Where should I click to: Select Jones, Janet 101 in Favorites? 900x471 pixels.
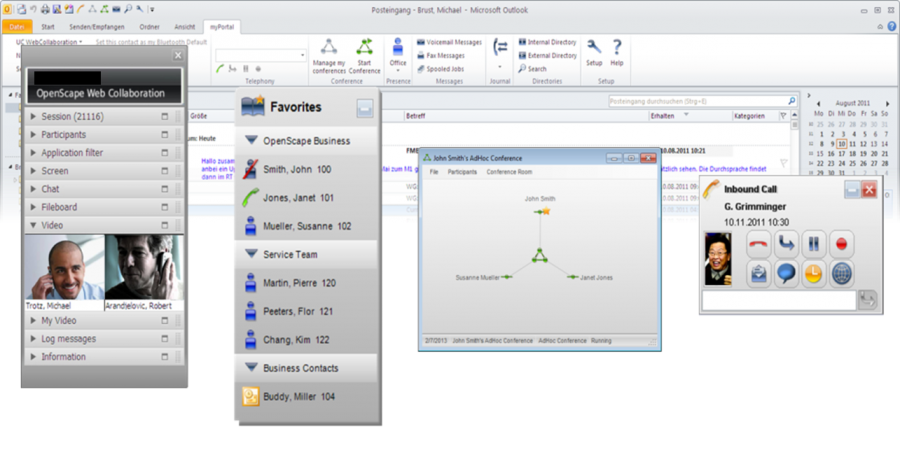point(298,198)
